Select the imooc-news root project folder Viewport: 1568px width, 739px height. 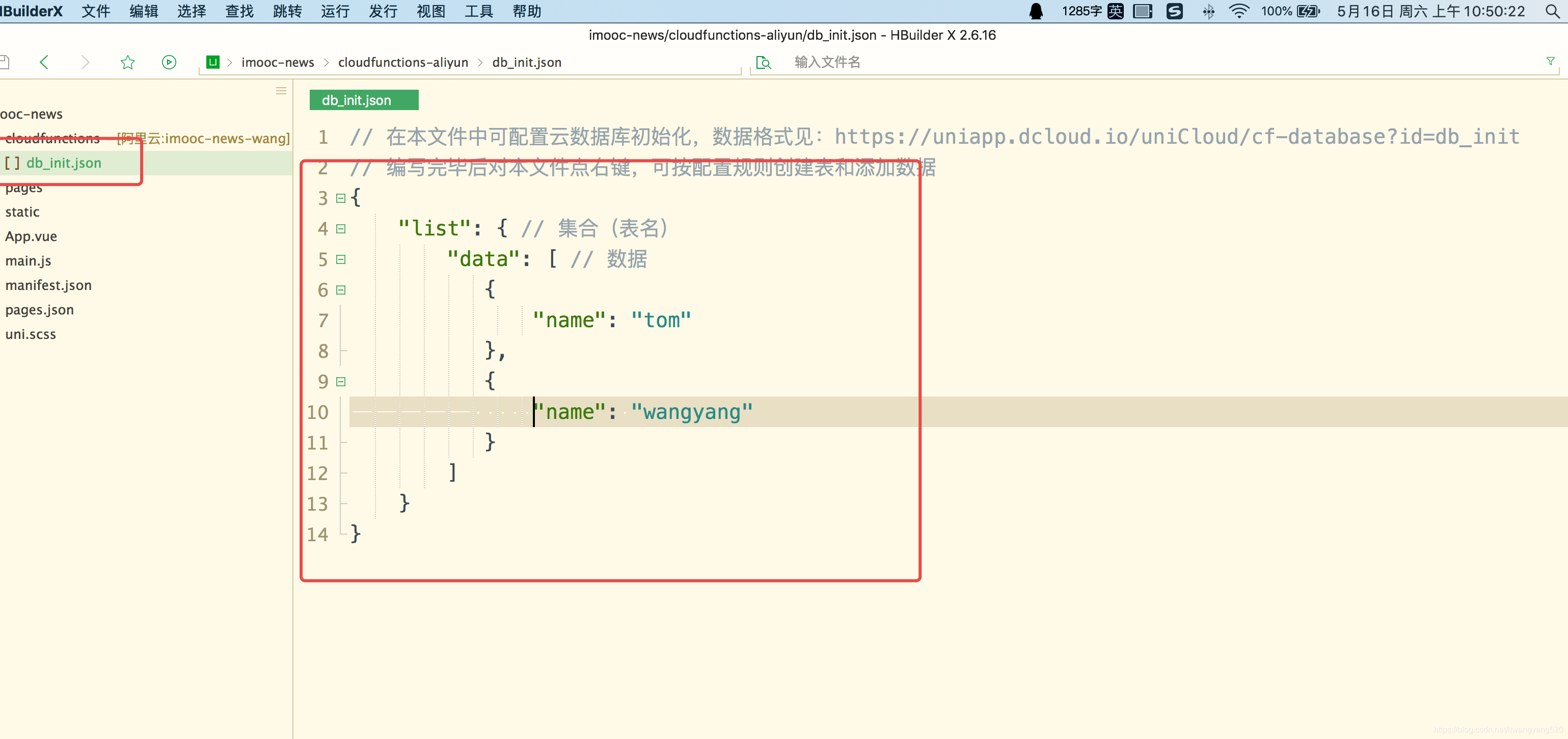(32, 114)
